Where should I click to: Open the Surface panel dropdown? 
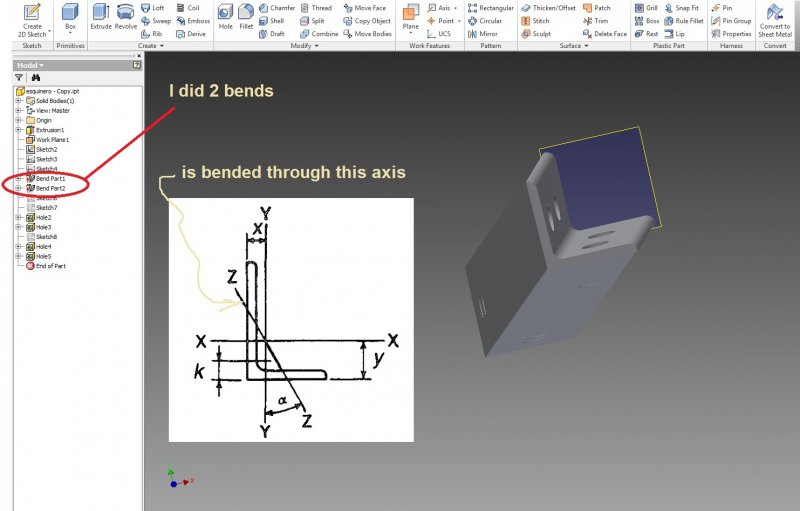pos(574,45)
